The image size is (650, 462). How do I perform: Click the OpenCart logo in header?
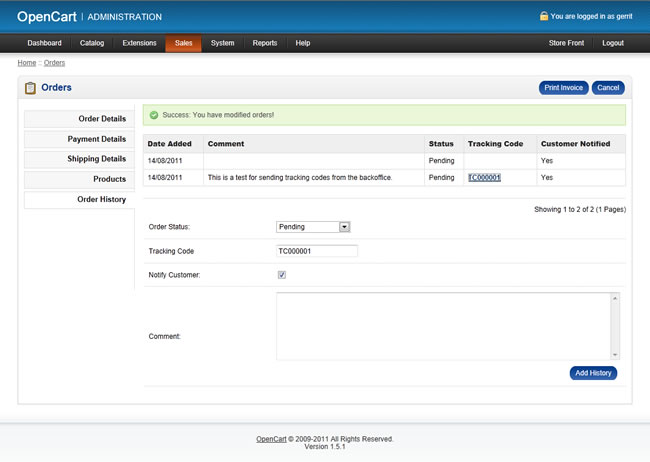pyautogui.click(x=47, y=17)
